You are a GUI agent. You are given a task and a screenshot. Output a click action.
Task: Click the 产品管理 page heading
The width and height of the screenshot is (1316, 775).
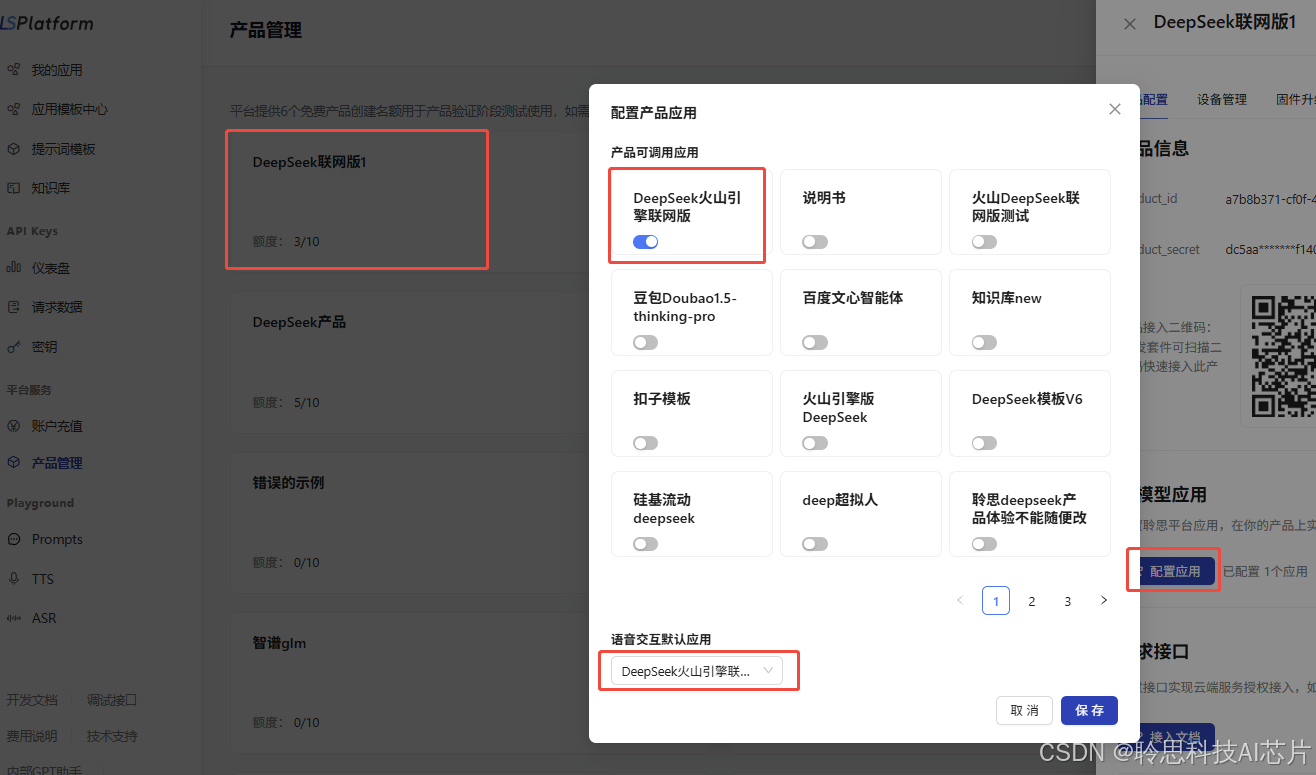[x=266, y=31]
